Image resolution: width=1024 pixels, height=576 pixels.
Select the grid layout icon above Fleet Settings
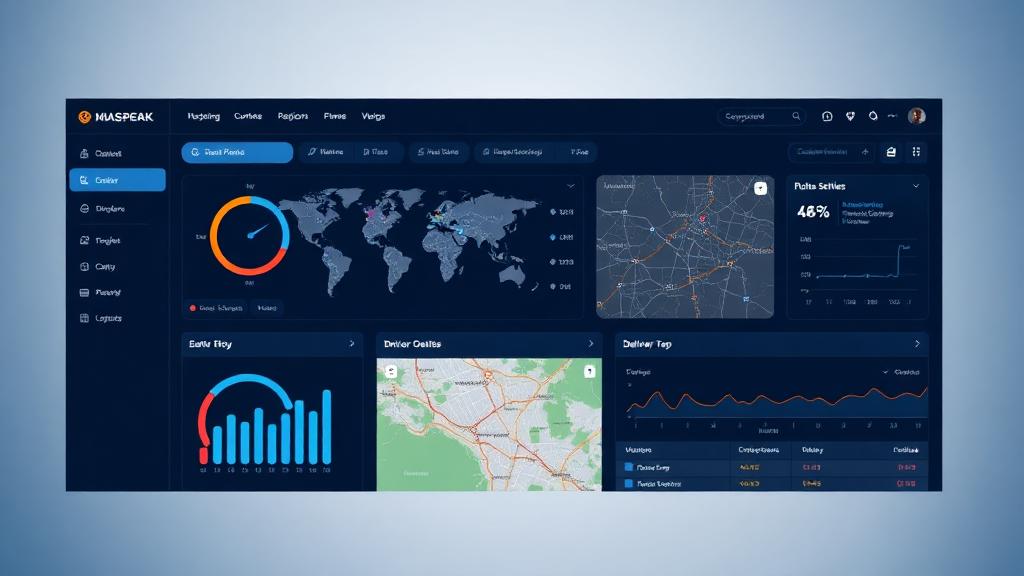(x=915, y=152)
